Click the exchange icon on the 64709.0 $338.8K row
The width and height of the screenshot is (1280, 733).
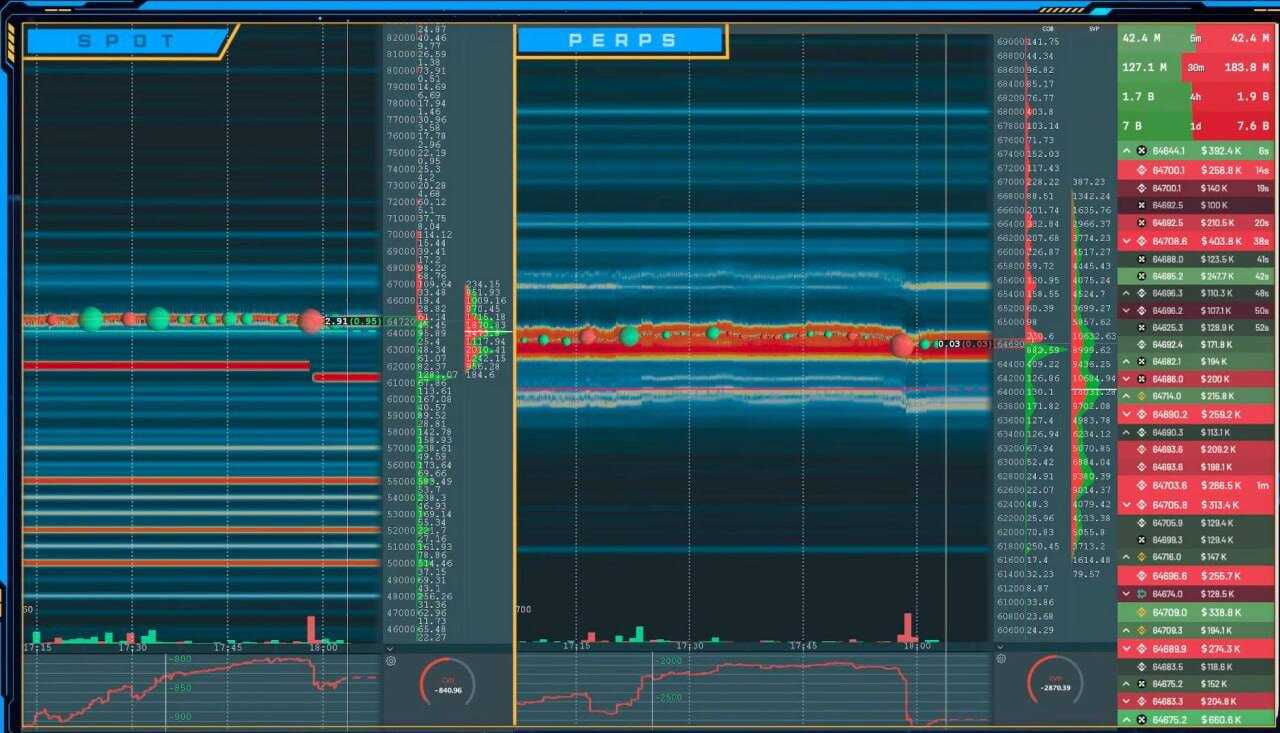1141,612
